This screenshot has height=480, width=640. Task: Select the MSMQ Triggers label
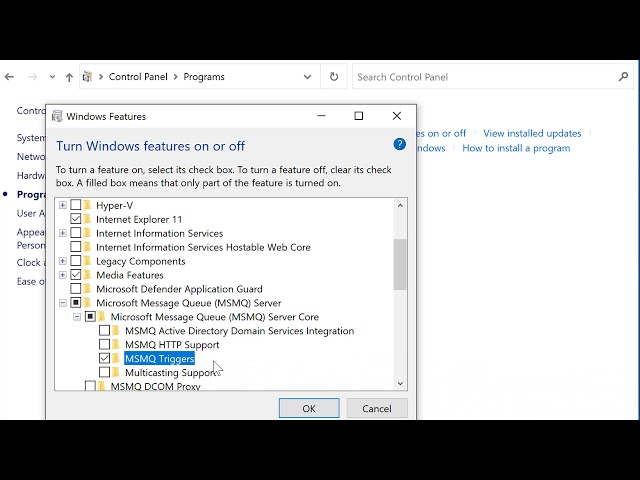tap(159, 358)
